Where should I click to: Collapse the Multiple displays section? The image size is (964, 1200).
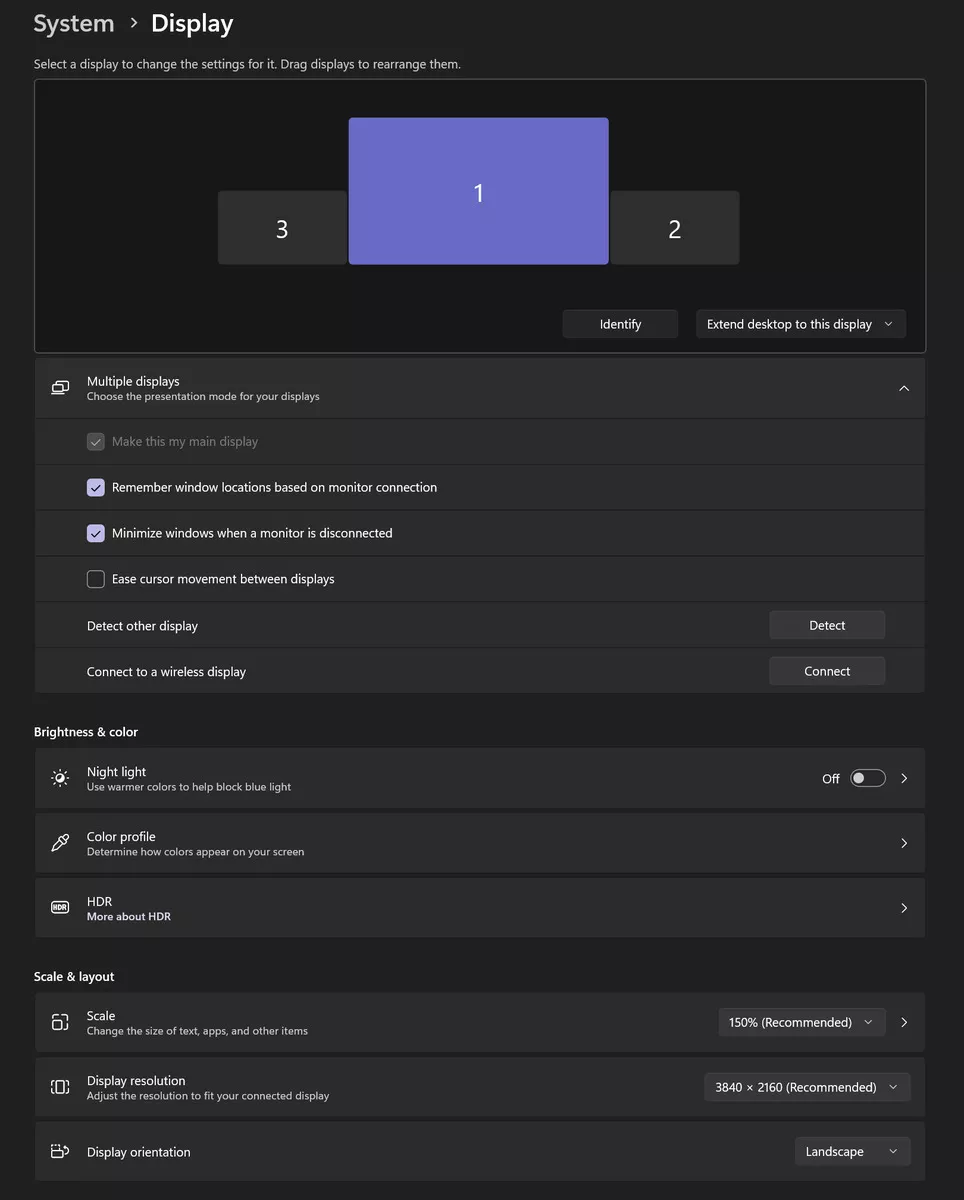[904, 388]
